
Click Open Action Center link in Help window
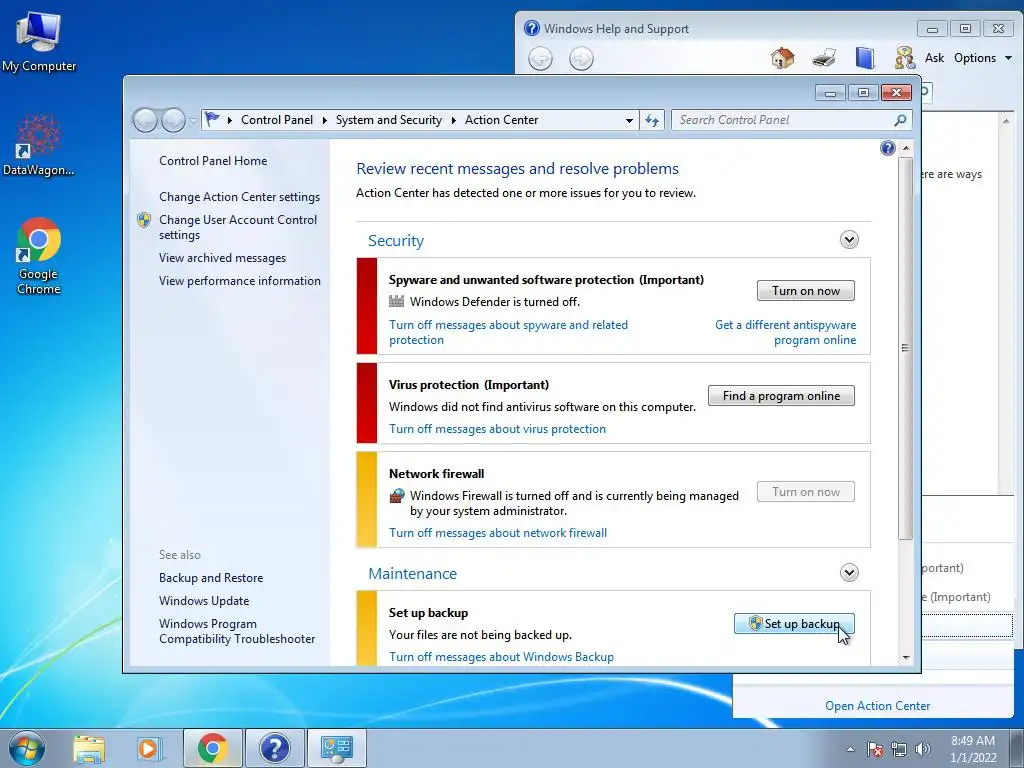pyautogui.click(x=877, y=706)
